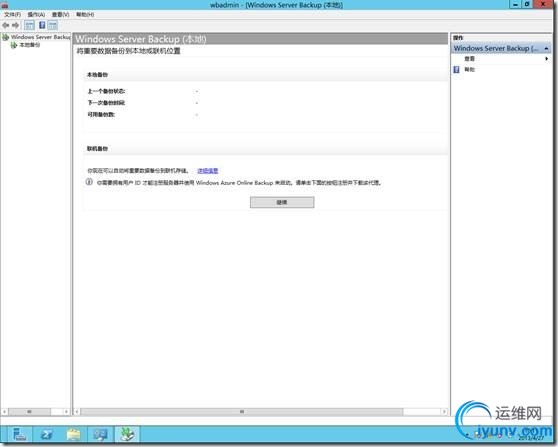Click the blue Help icon in the toolbar
The image size is (558, 447).
(x=42, y=25)
